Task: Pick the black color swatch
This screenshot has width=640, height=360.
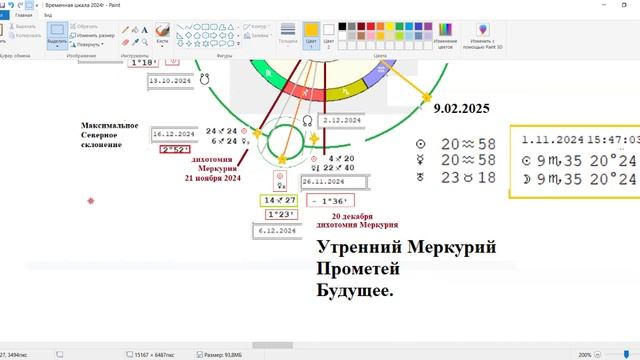Action: pyautogui.click(x=342, y=27)
